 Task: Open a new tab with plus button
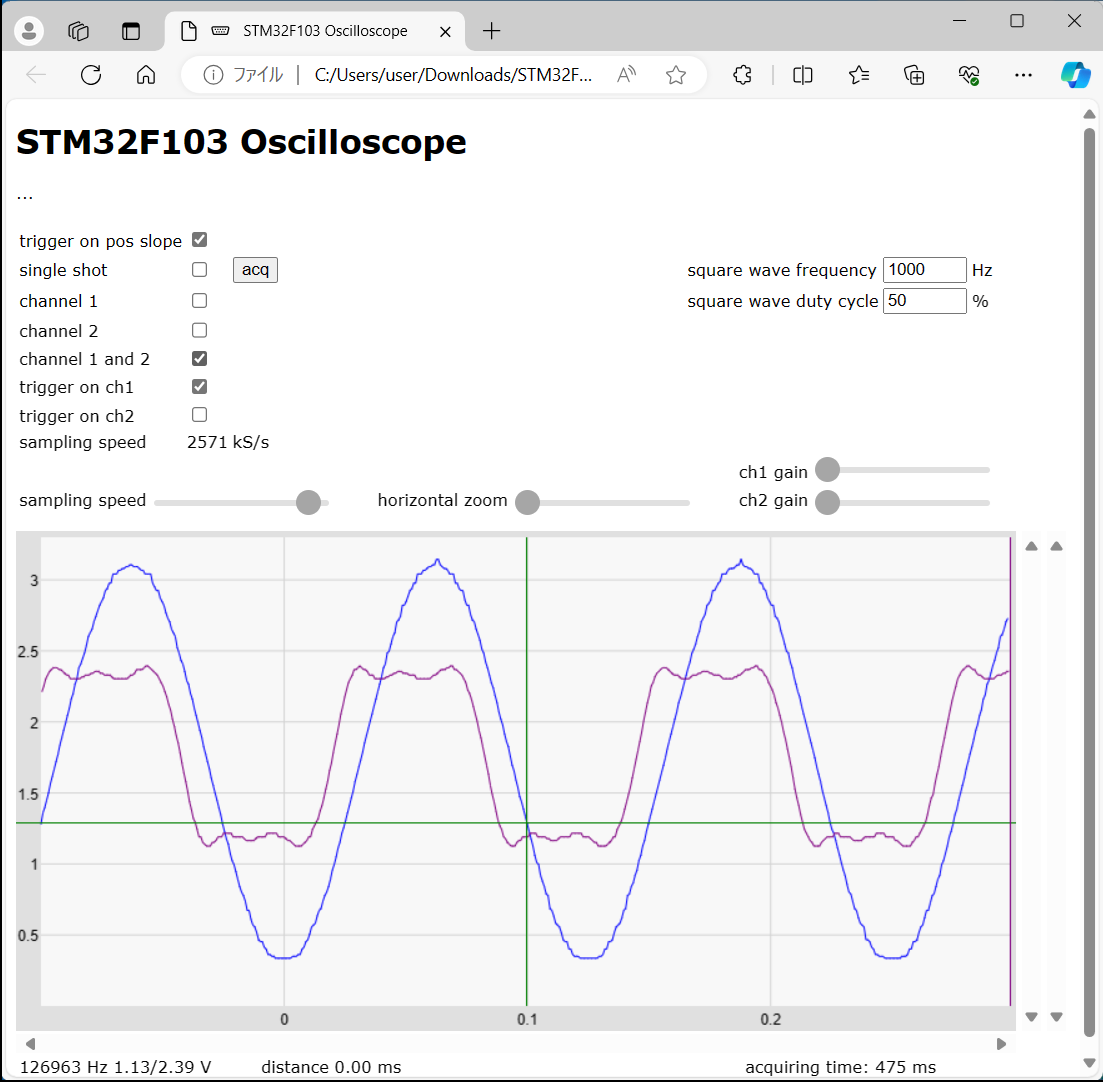click(x=492, y=31)
